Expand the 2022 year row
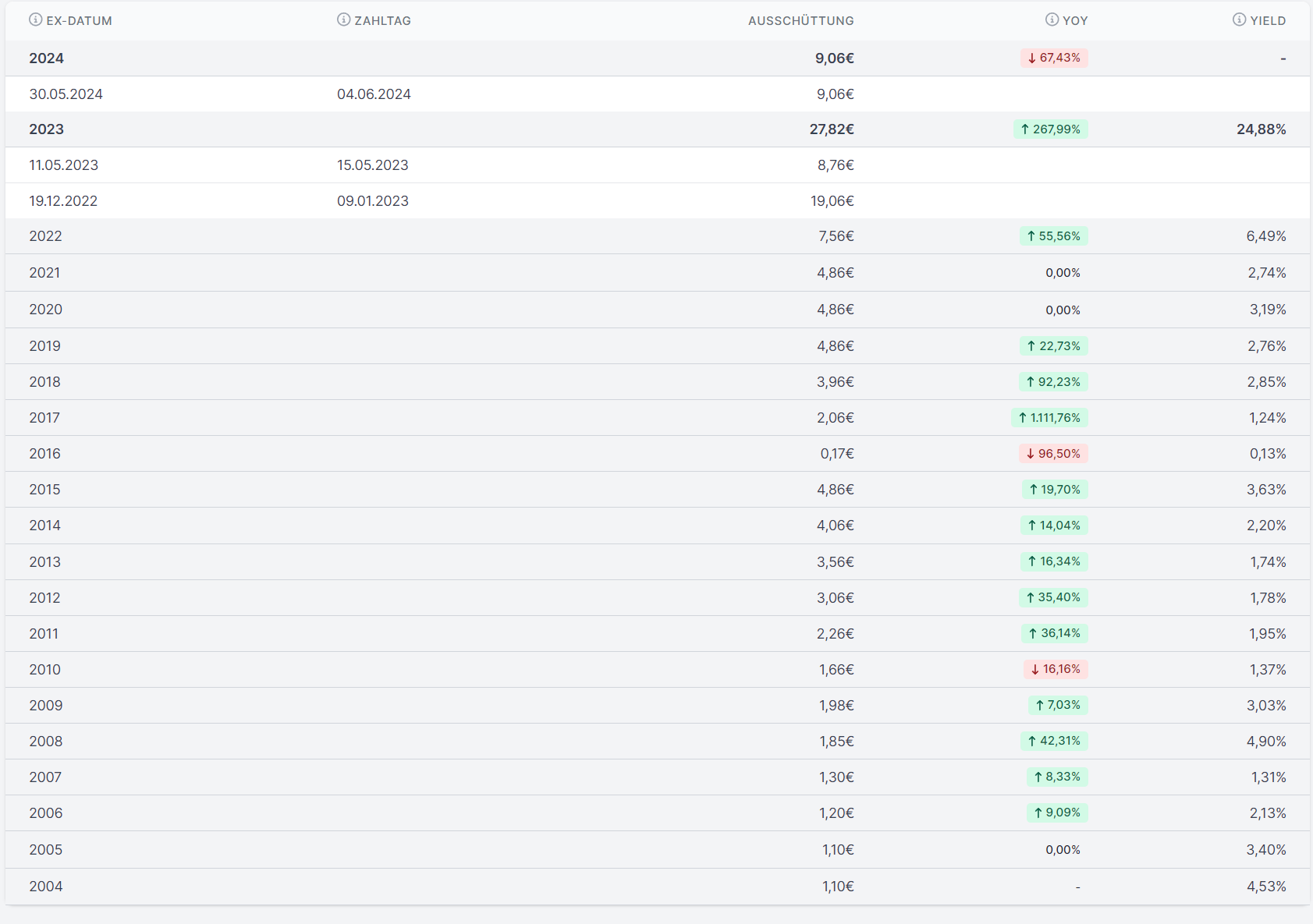Viewport: 1313px width, 924px height. click(657, 236)
